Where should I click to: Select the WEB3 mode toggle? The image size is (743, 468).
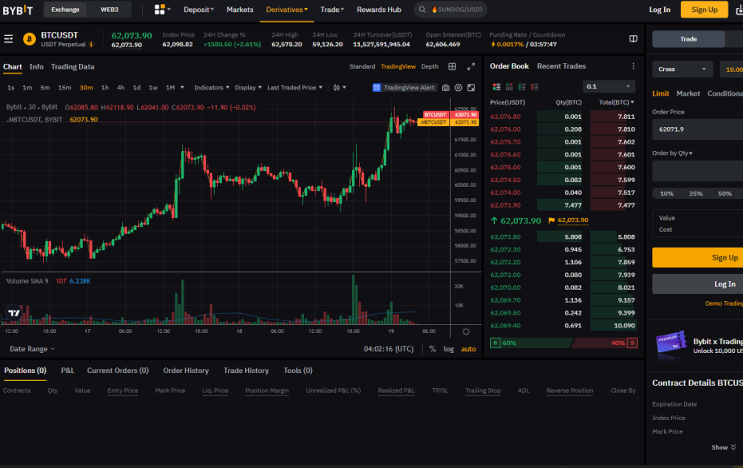pos(109,9)
